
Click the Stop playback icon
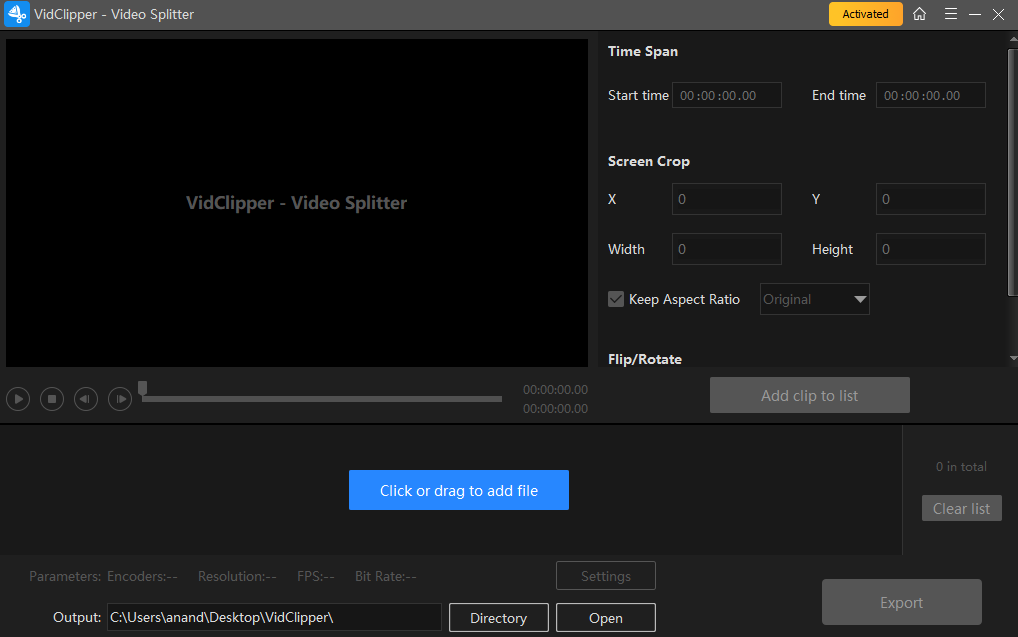52,399
